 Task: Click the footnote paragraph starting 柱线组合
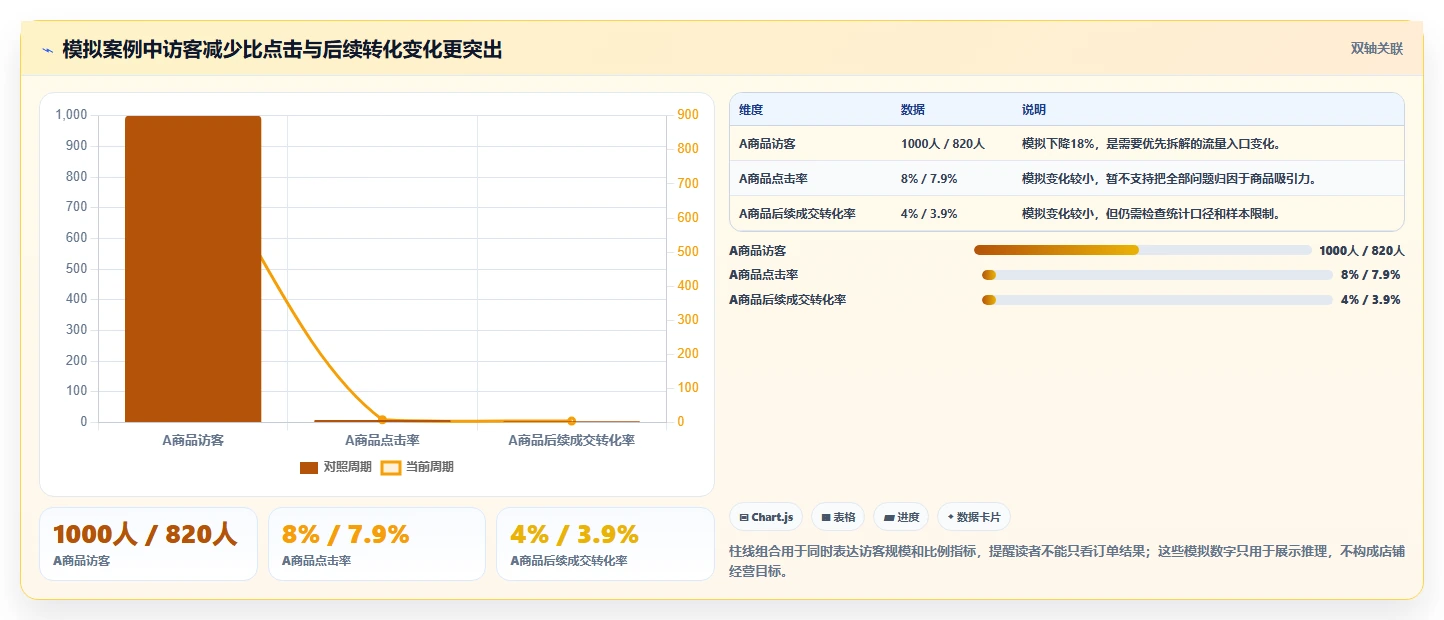[1066, 561]
